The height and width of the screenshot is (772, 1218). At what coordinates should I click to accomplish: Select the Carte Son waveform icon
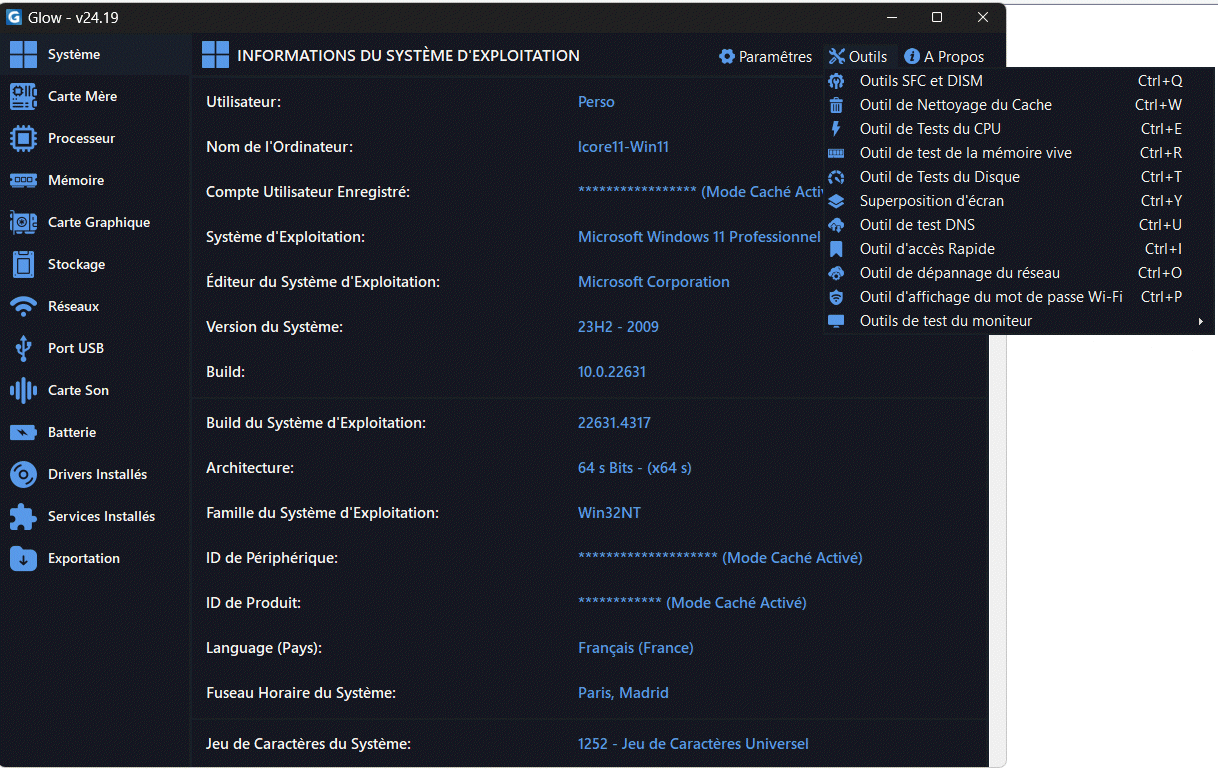point(23,390)
